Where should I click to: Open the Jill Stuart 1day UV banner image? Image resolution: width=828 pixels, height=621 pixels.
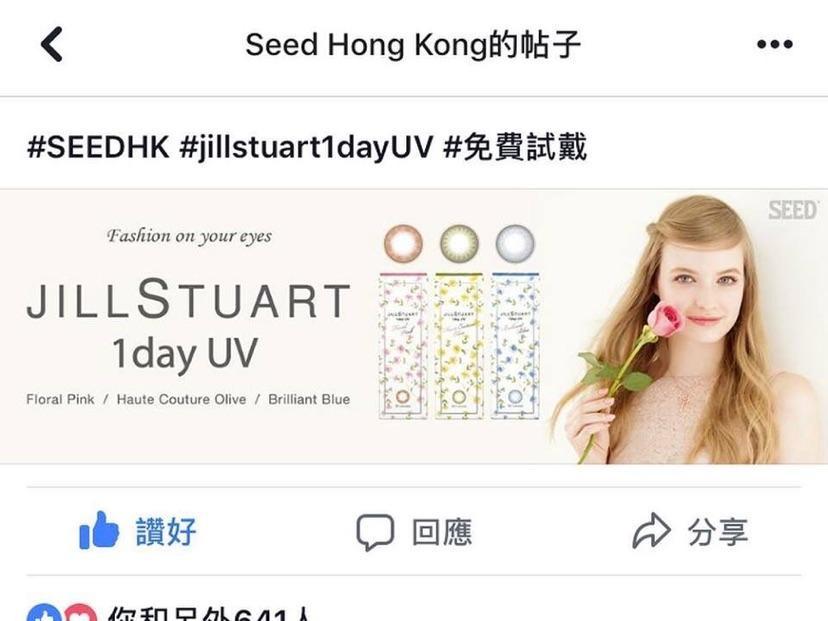coord(414,326)
